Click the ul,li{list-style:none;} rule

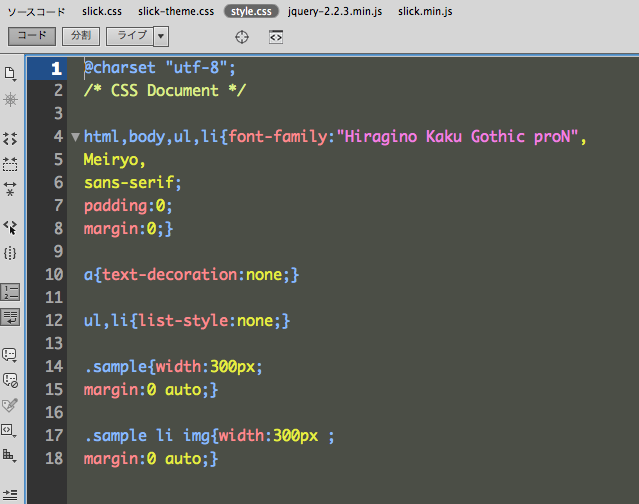coord(187,321)
